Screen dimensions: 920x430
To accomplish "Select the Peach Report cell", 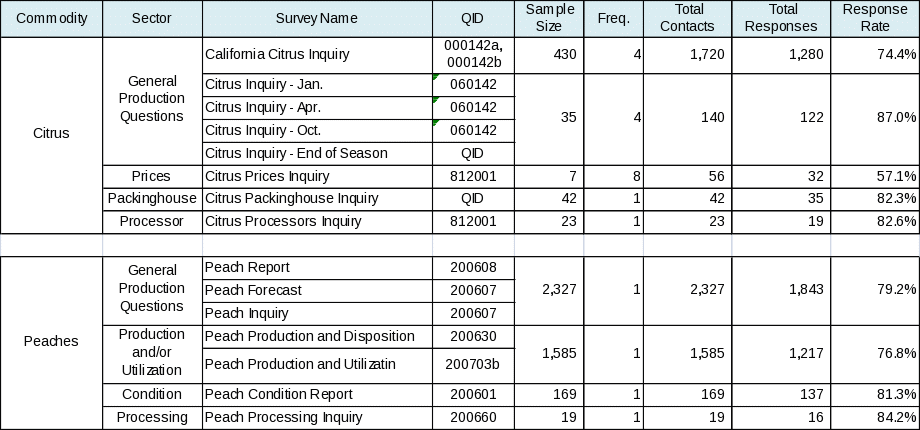I will click(x=317, y=268).
